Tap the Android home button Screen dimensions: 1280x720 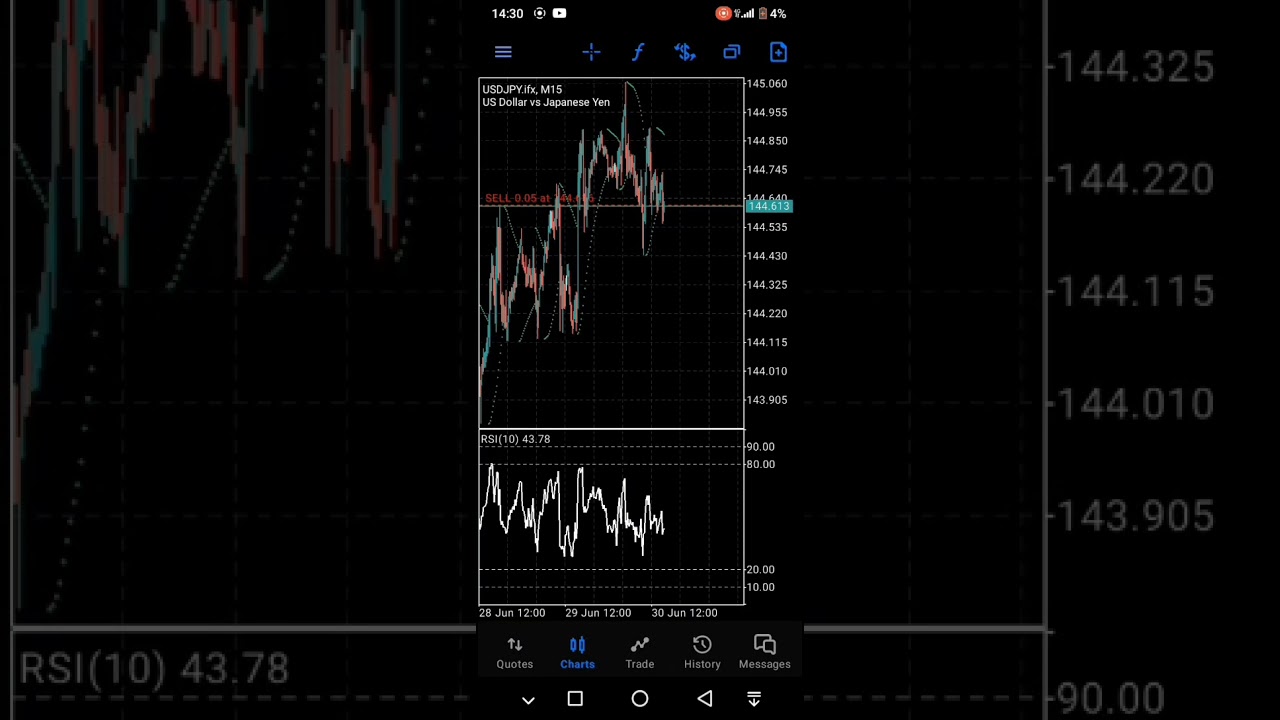pos(640,699)
